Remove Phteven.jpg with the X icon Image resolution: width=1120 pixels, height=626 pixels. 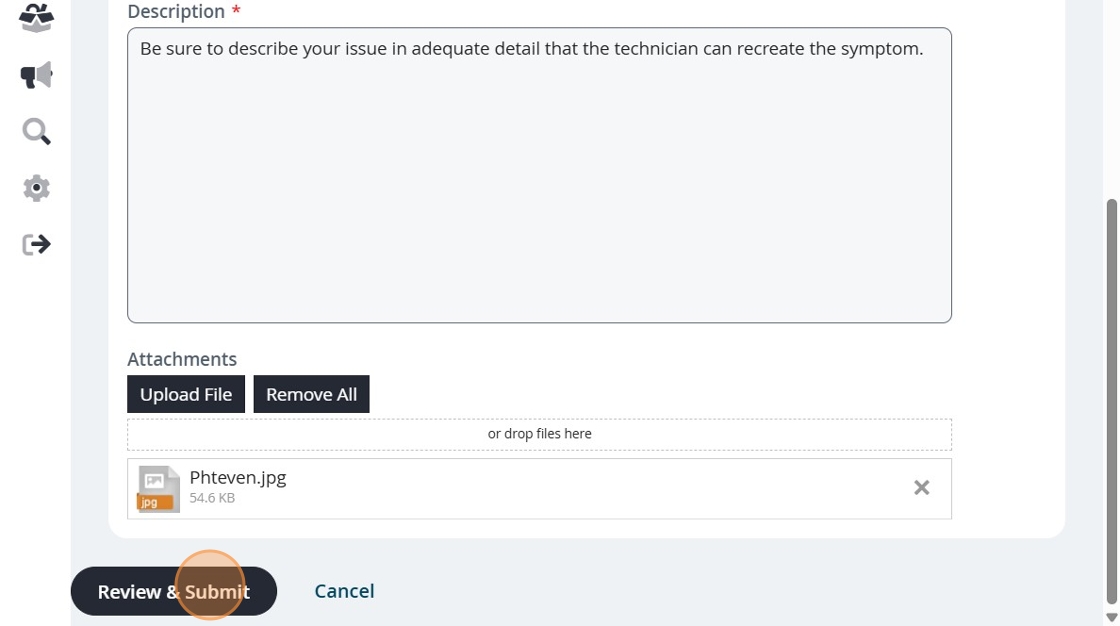921,488
